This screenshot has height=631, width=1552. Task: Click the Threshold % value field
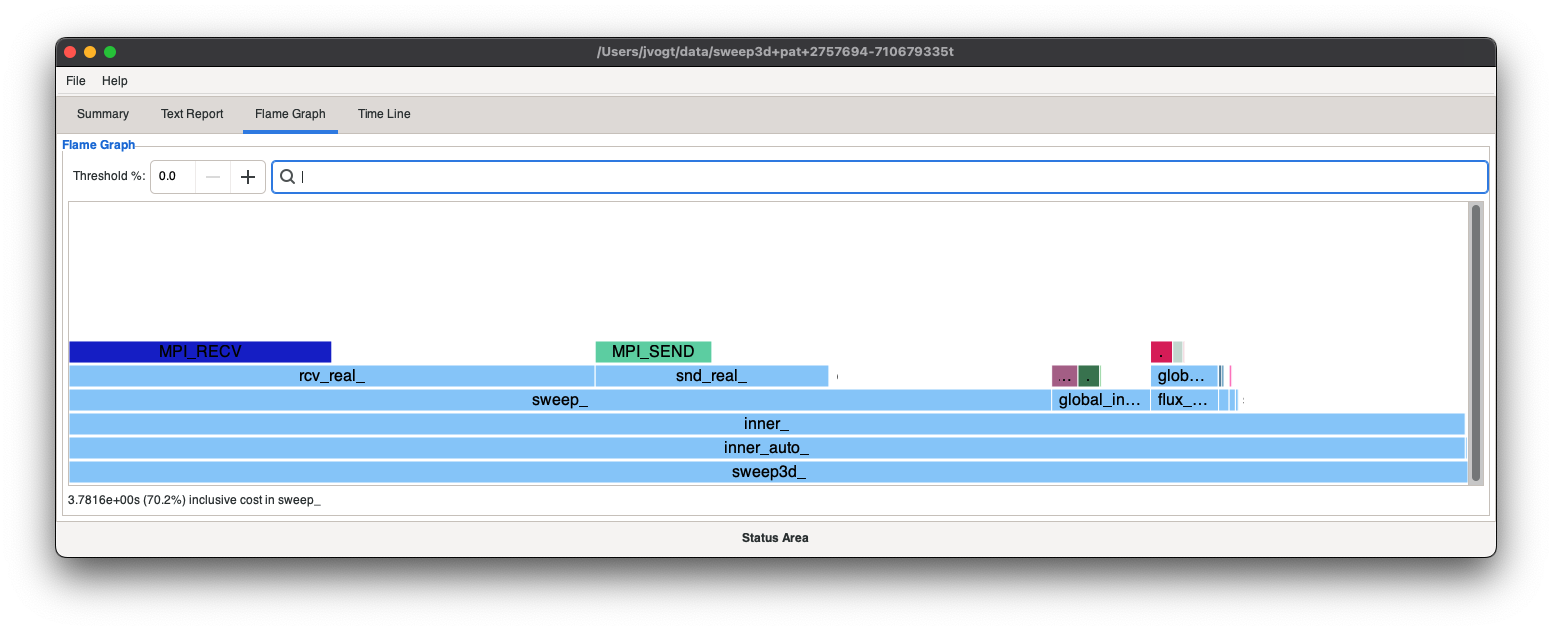coord(172,177)
